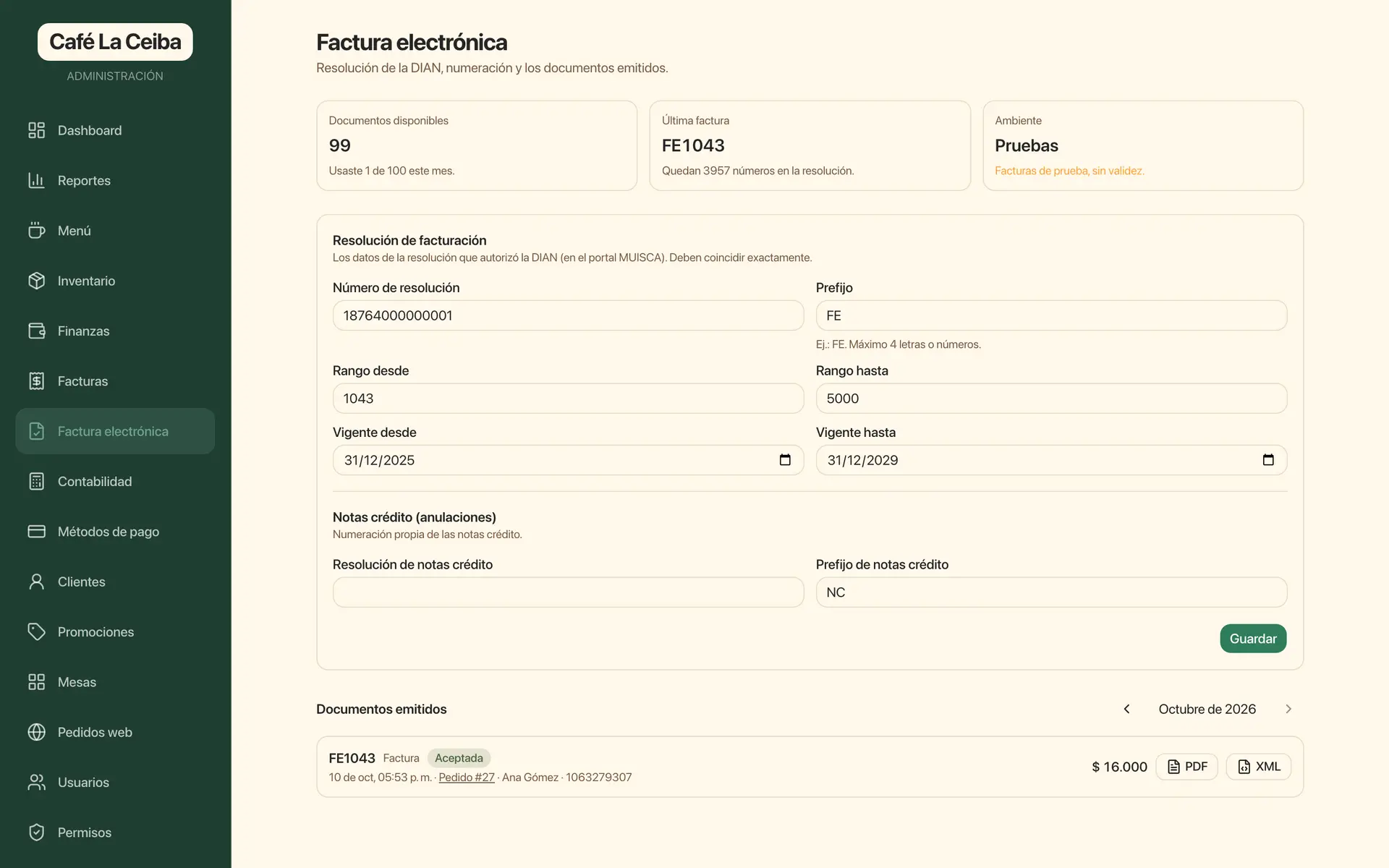
Task: Click the Octubre de 2026 month label
Action: click(x=1207, y=709)
